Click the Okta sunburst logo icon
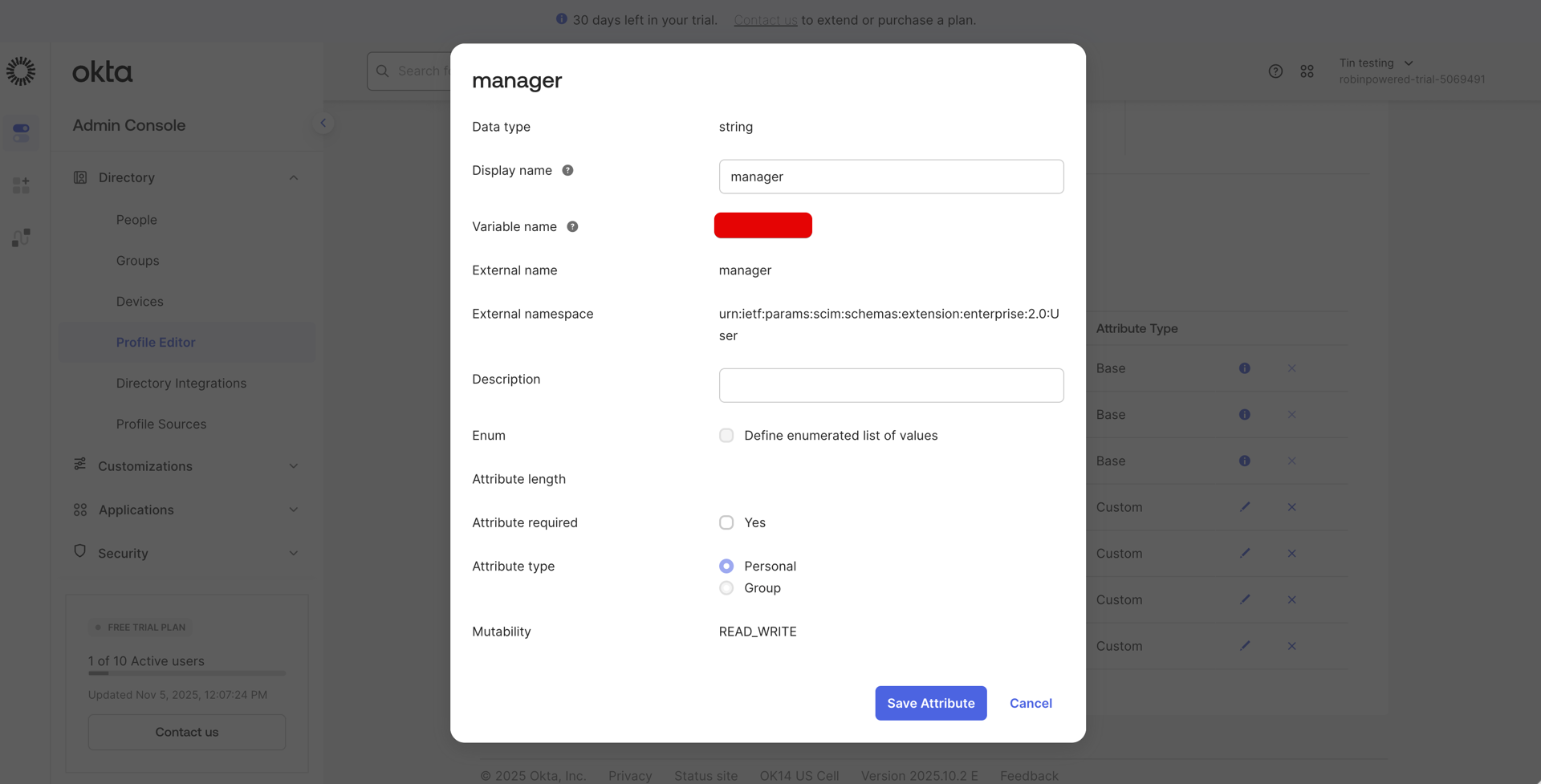This screenshot has height=784, width=1541. tap(21, 71)
